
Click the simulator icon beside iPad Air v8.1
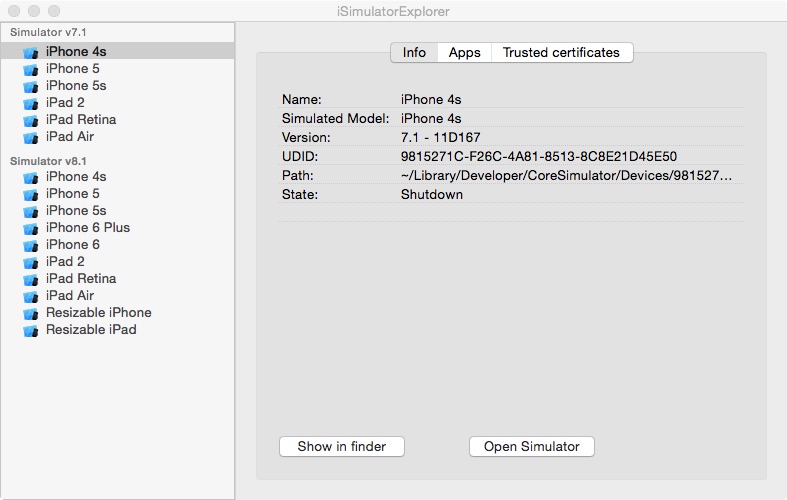31,297
